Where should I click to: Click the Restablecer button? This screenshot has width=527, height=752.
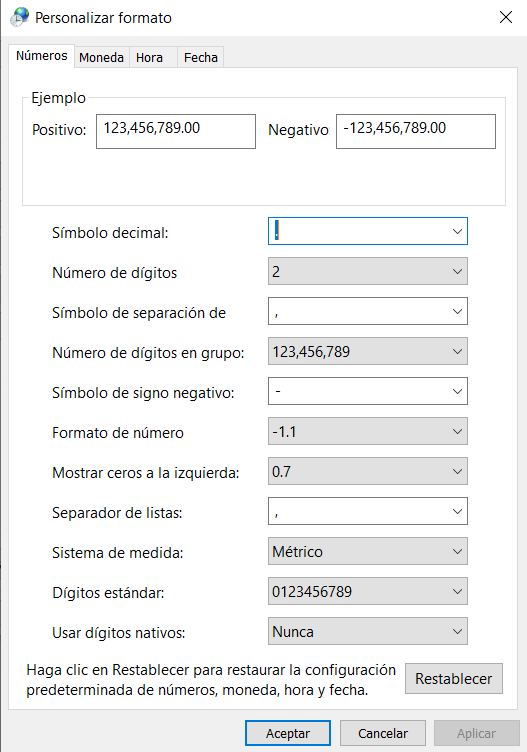tap(454, 679)
